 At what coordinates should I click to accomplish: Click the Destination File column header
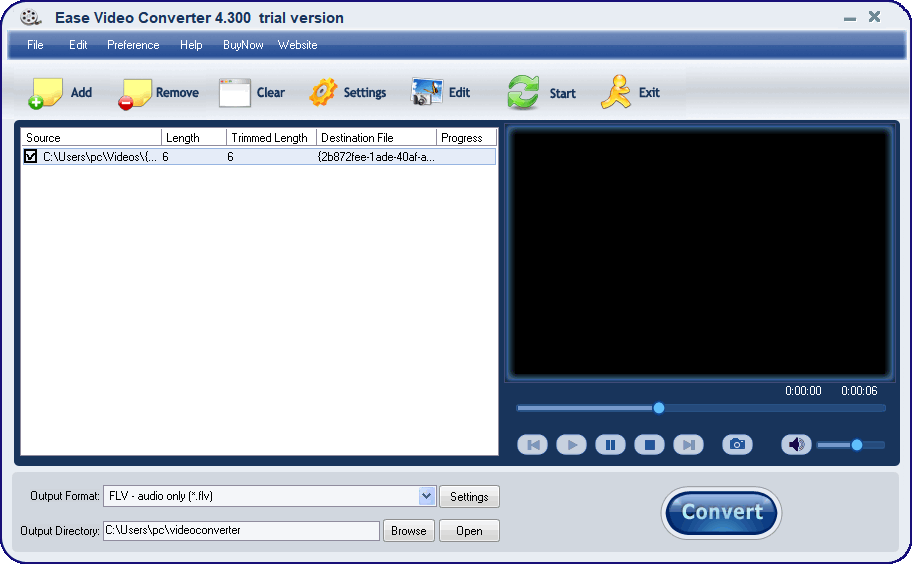point(376,138)
